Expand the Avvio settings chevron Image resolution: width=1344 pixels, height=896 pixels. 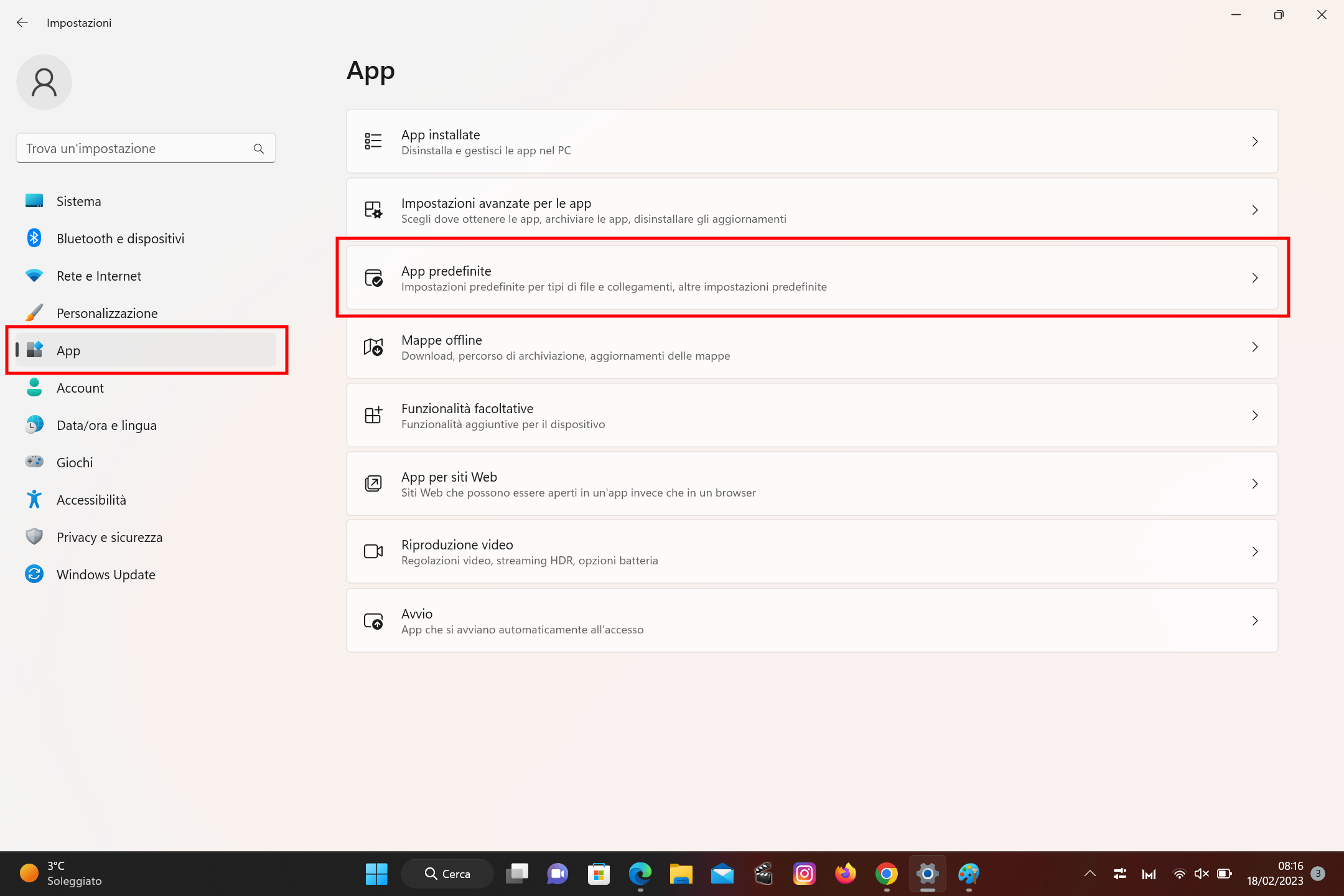(1255, 620)
